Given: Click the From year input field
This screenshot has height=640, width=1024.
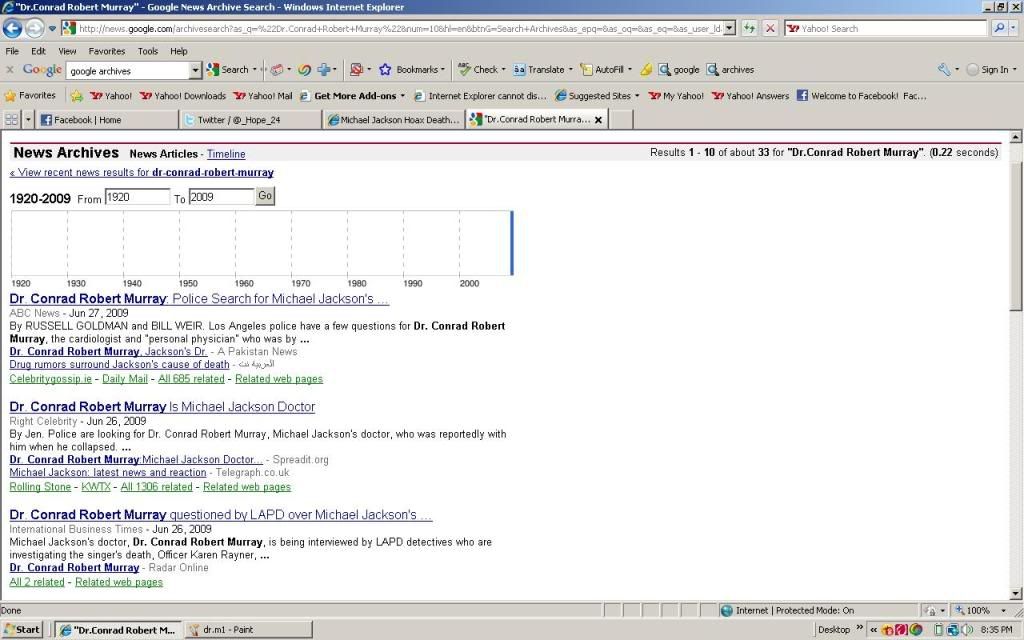Looking at the screenshot, I should point(137,197).
